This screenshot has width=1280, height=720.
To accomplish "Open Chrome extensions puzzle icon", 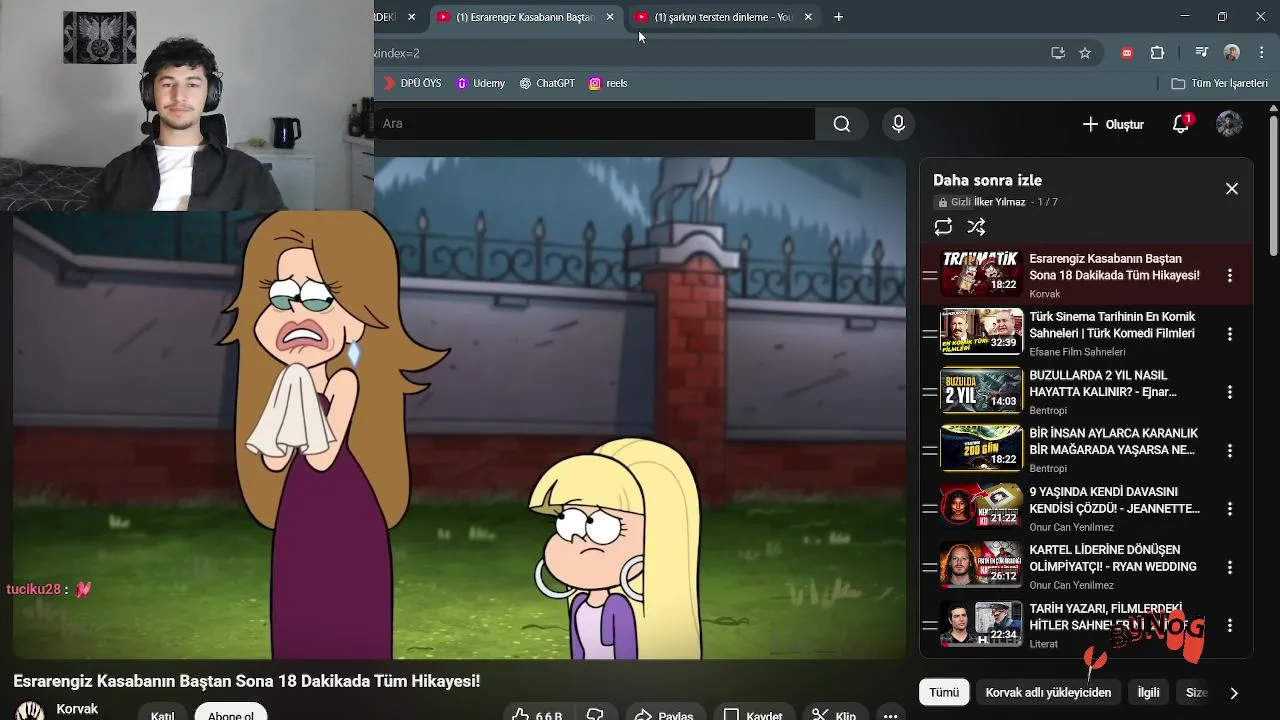I will coord(1158,53).
